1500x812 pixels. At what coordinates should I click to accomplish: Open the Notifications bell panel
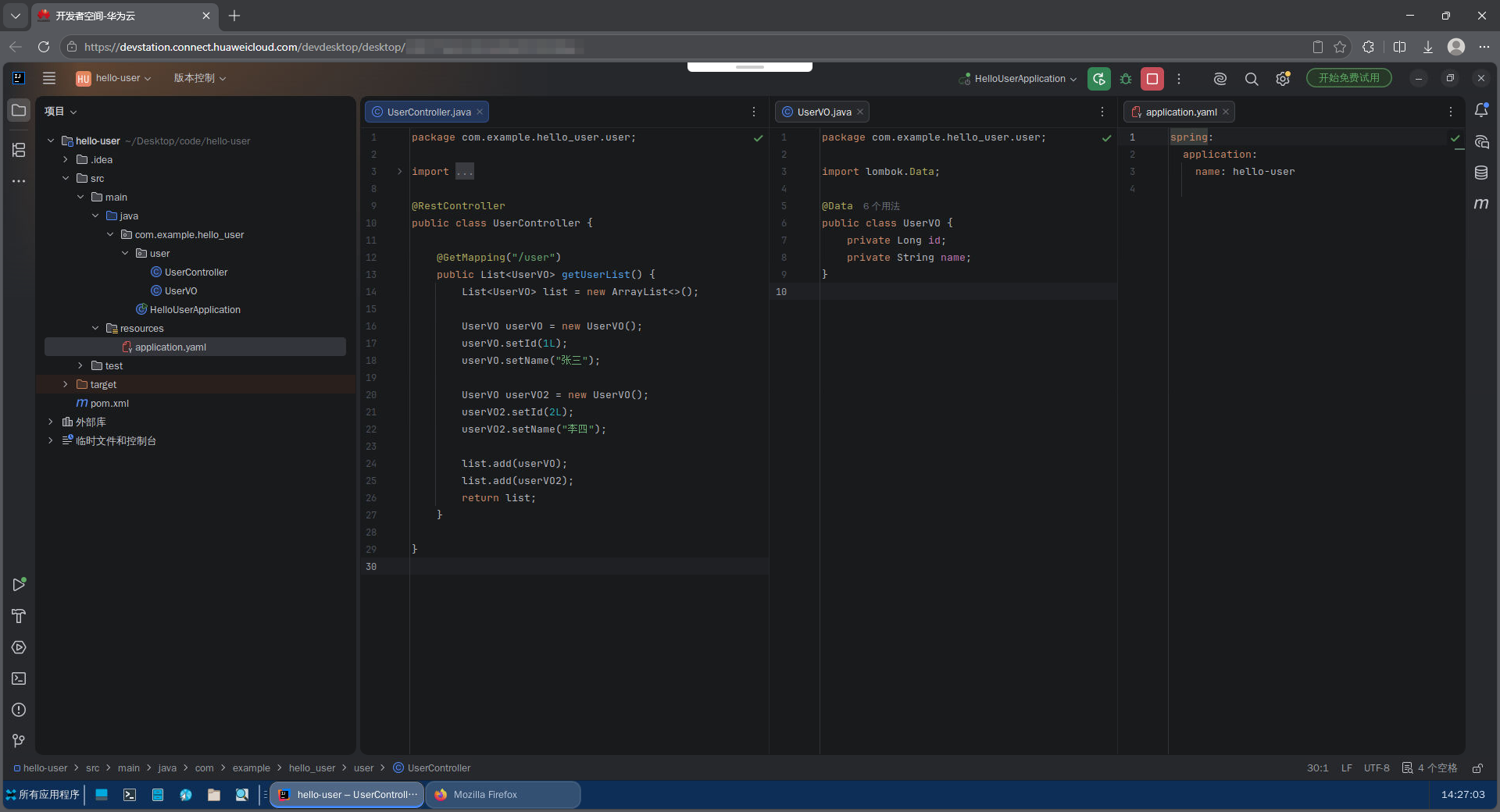pyautogui.click(x=1481, y=110)
